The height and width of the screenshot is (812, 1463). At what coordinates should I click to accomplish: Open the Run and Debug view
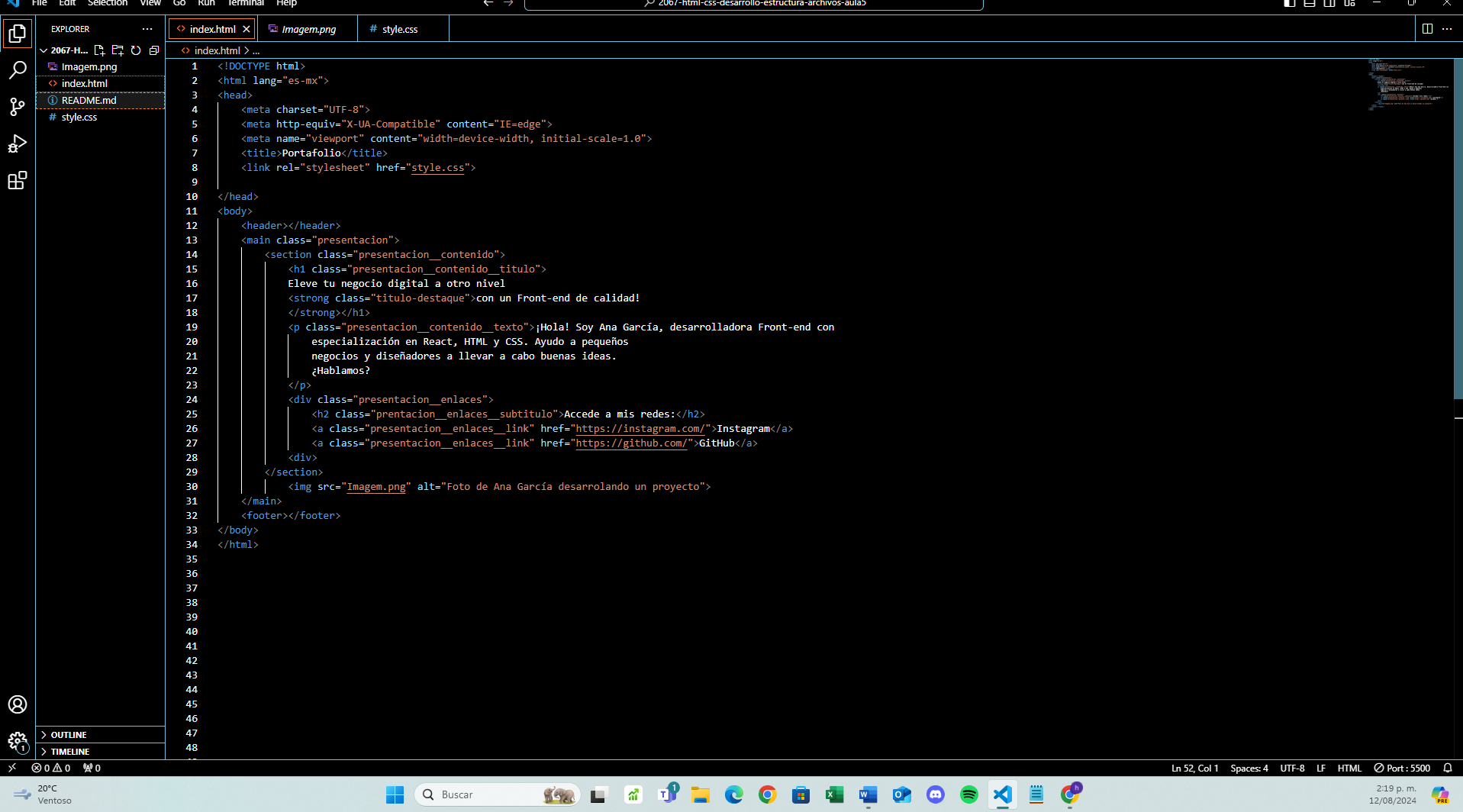coord(18,143)
